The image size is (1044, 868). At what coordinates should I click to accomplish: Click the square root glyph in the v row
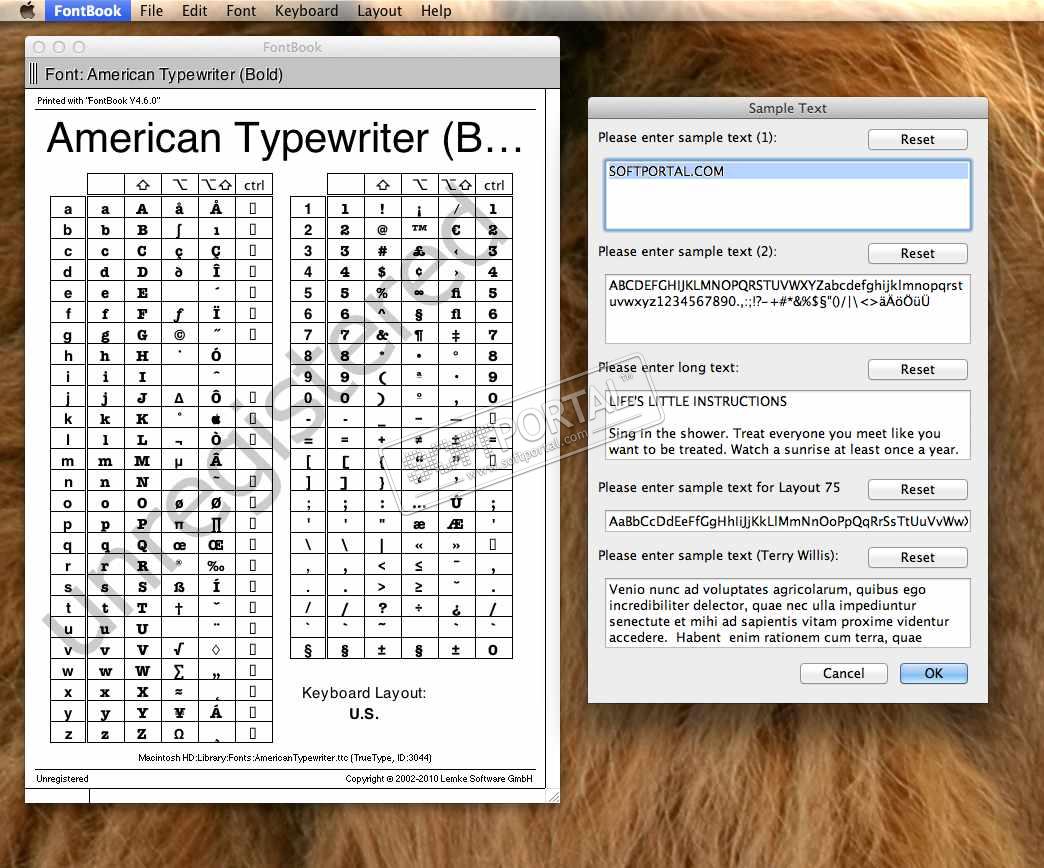coord(179,649)
